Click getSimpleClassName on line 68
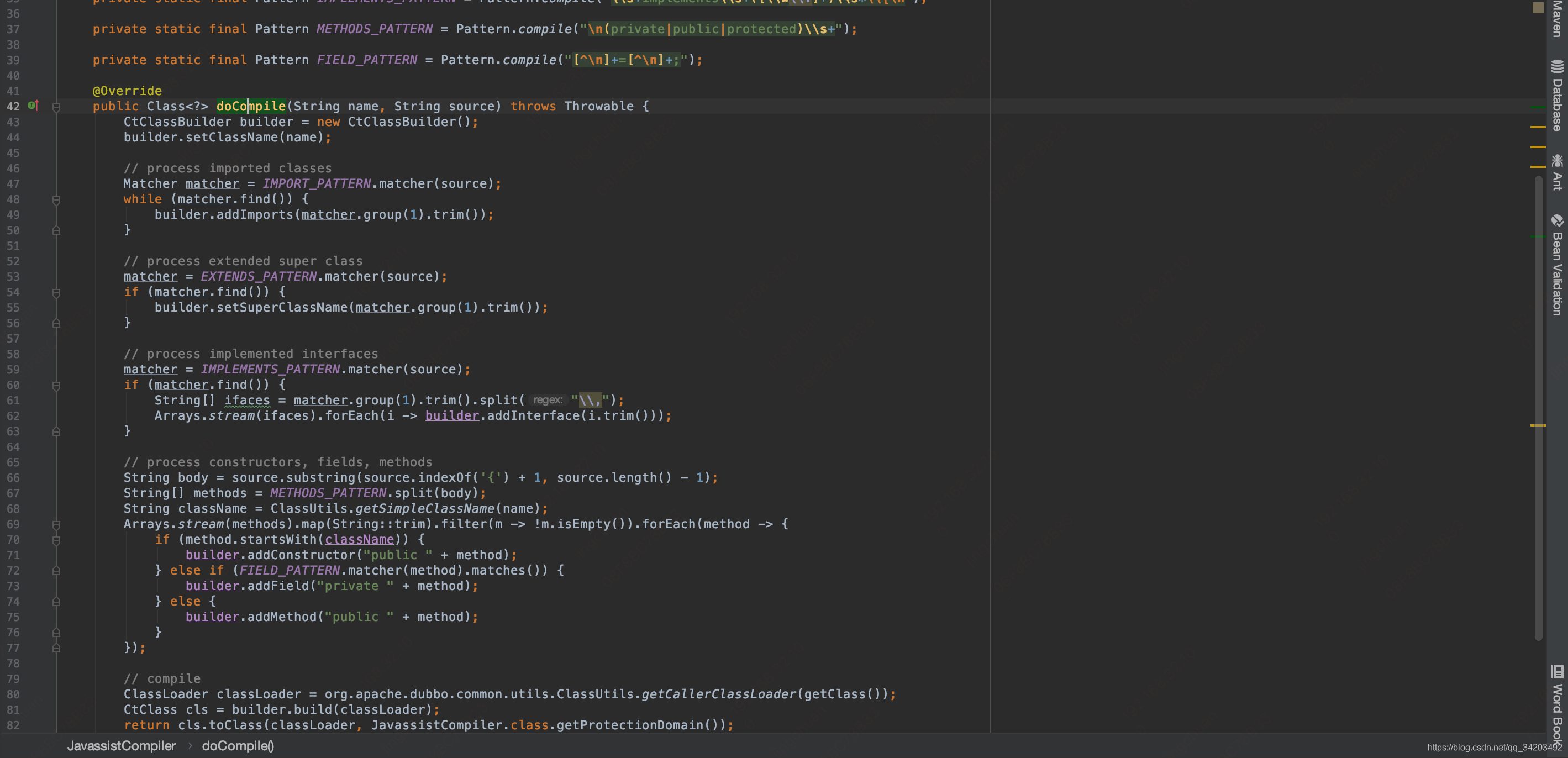The width and height of the screenshot is (1568, 758). point(425,508)
